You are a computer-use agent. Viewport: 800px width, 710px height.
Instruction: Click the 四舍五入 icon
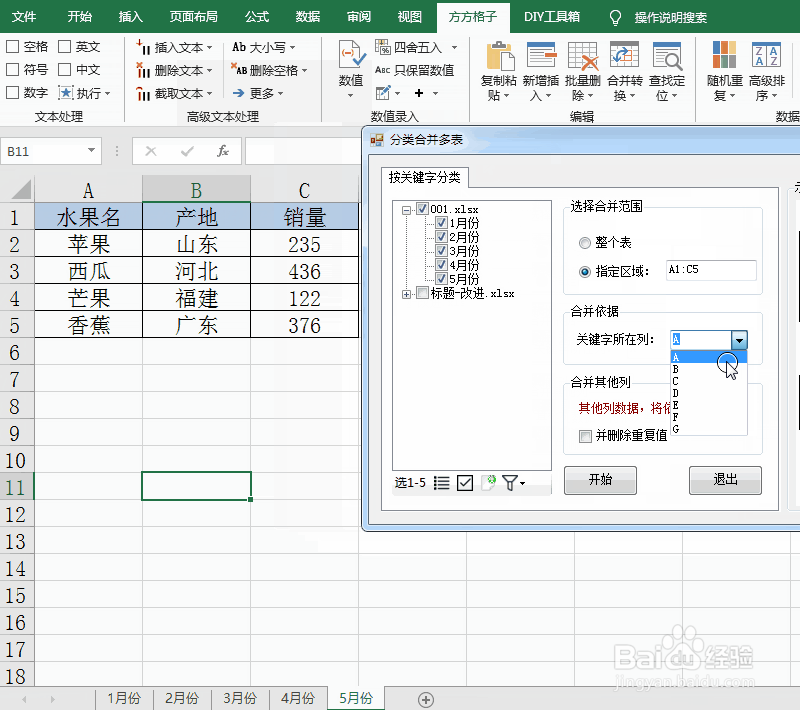tap(383, 47)
